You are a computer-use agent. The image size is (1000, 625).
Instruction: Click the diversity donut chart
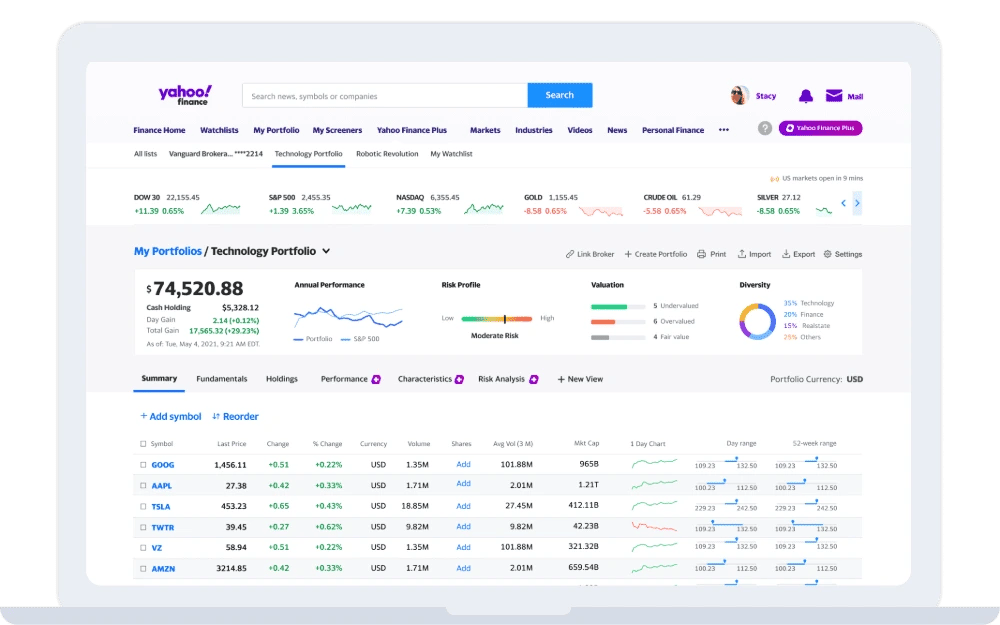757,321
